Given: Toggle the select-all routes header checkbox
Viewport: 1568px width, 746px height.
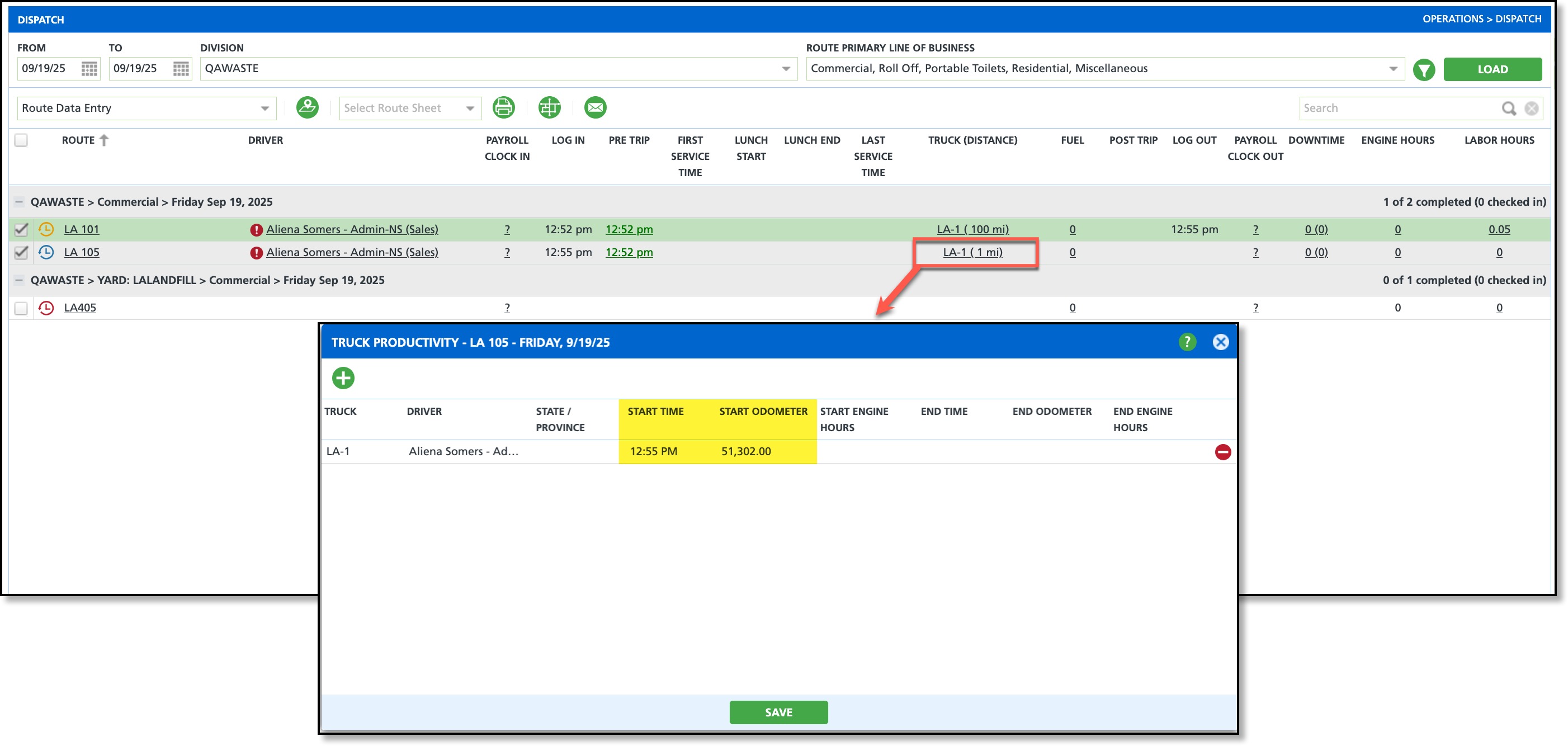Looking at the screenshot, I should click(x=21, y=140).
